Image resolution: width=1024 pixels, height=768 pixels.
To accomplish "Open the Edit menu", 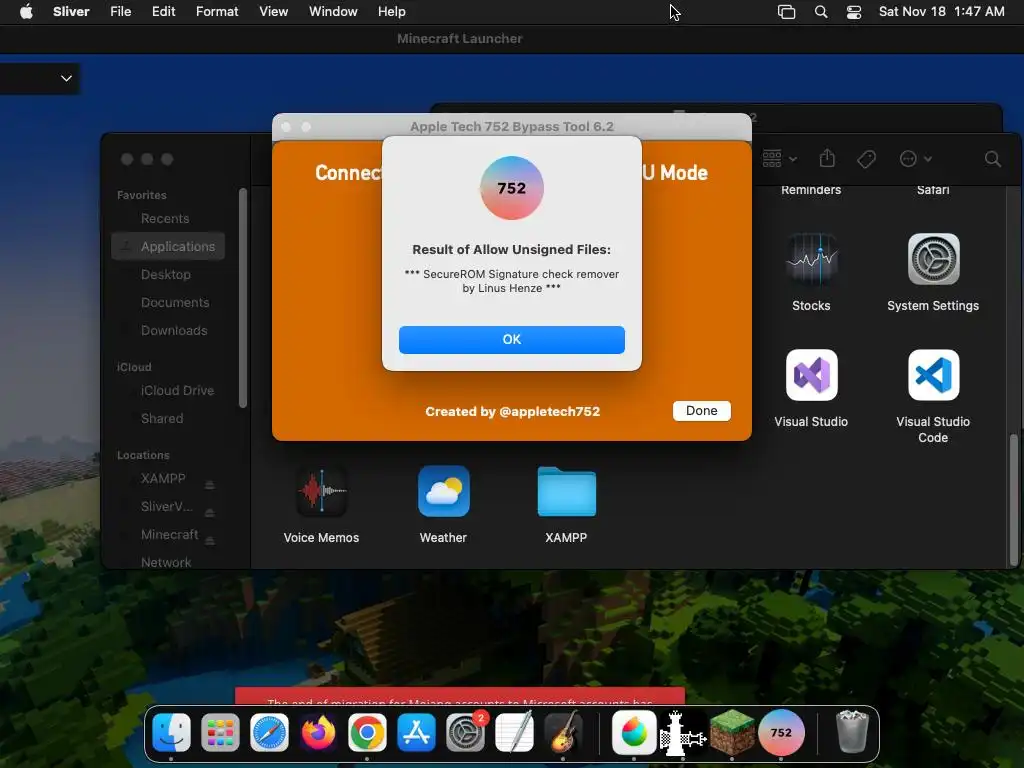I will (163, 12).
